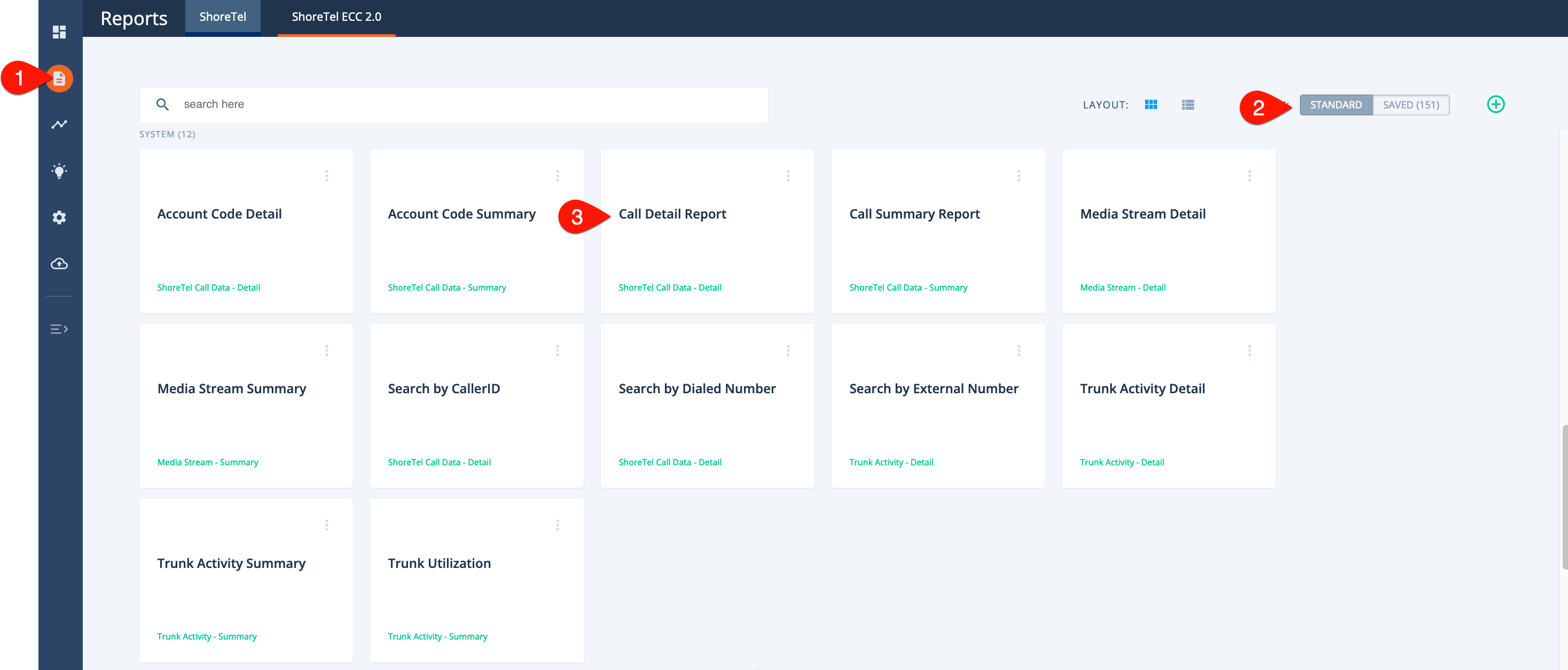The height and width of the screenshot is (670, 1568).
Task: Open options menu on Search by Dialed Number card
Action: click(788, 350)
